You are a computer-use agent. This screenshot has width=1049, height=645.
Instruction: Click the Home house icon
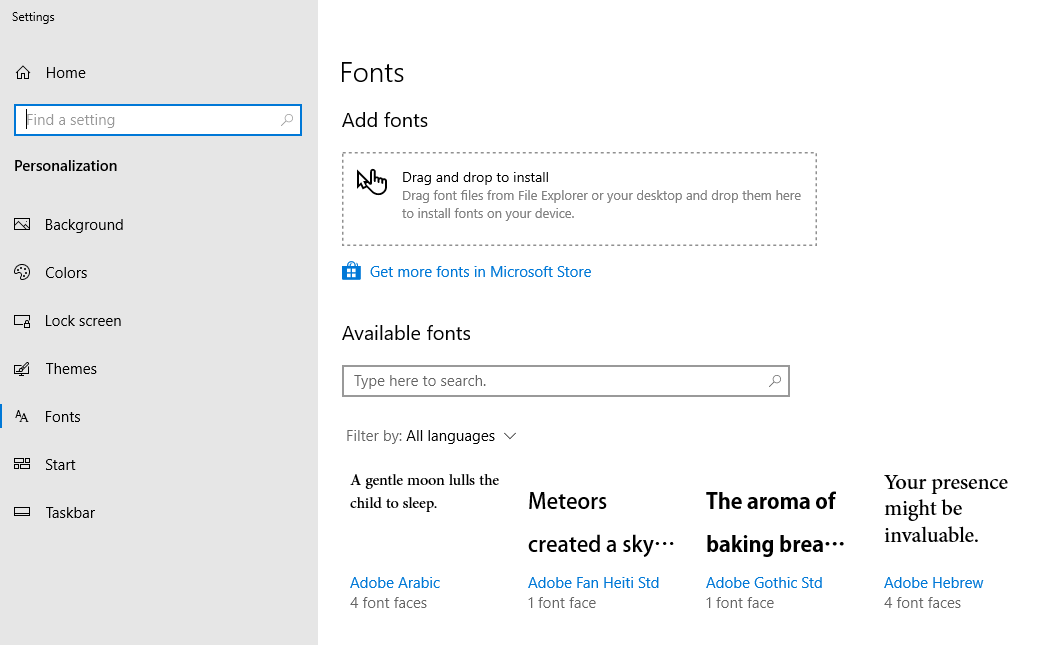pyautogui.click(x=23, y=72)
